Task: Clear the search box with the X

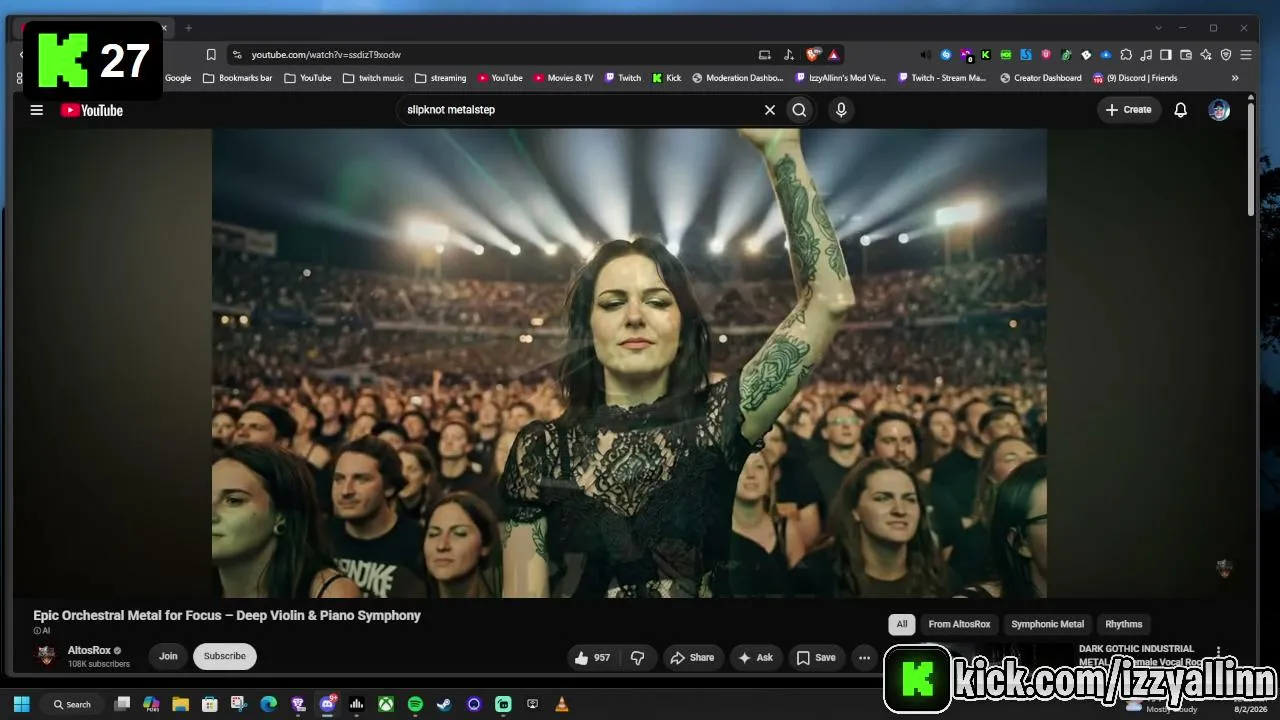Action: point(770,110)
